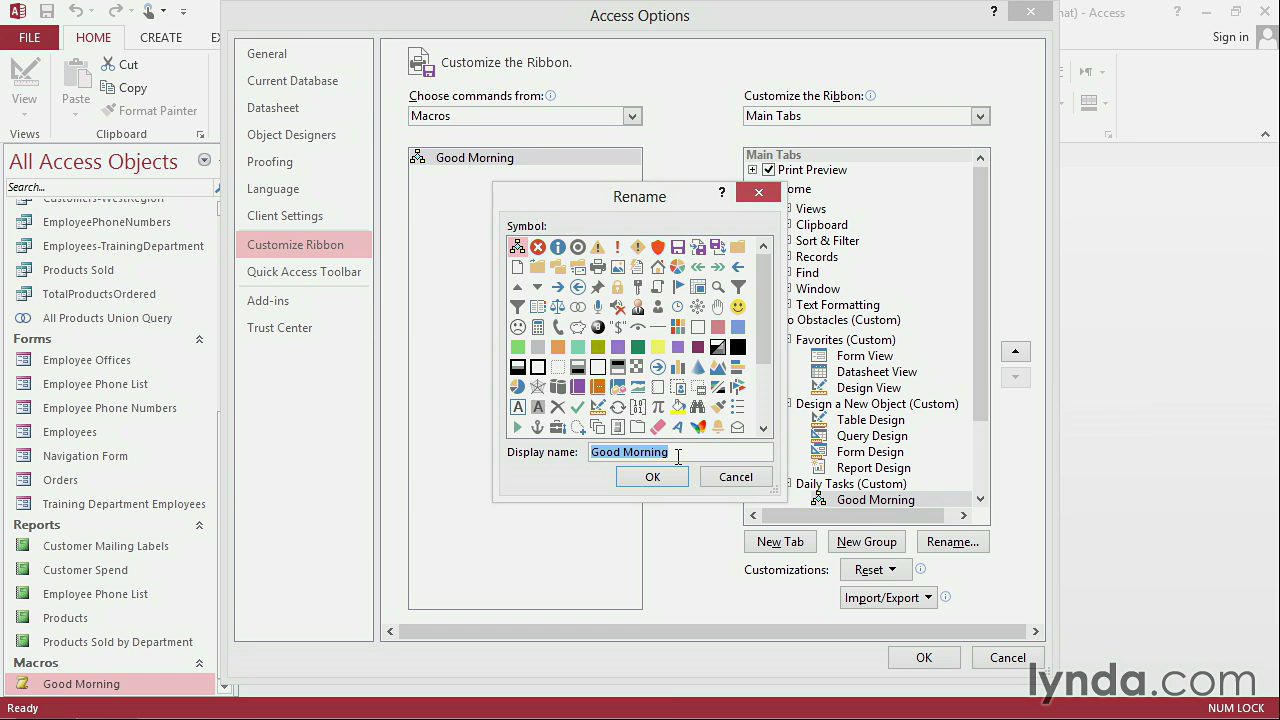This screenshot has width=1280, height=720.
Task: Select the padlock symbol
Action: pos(618,287)
